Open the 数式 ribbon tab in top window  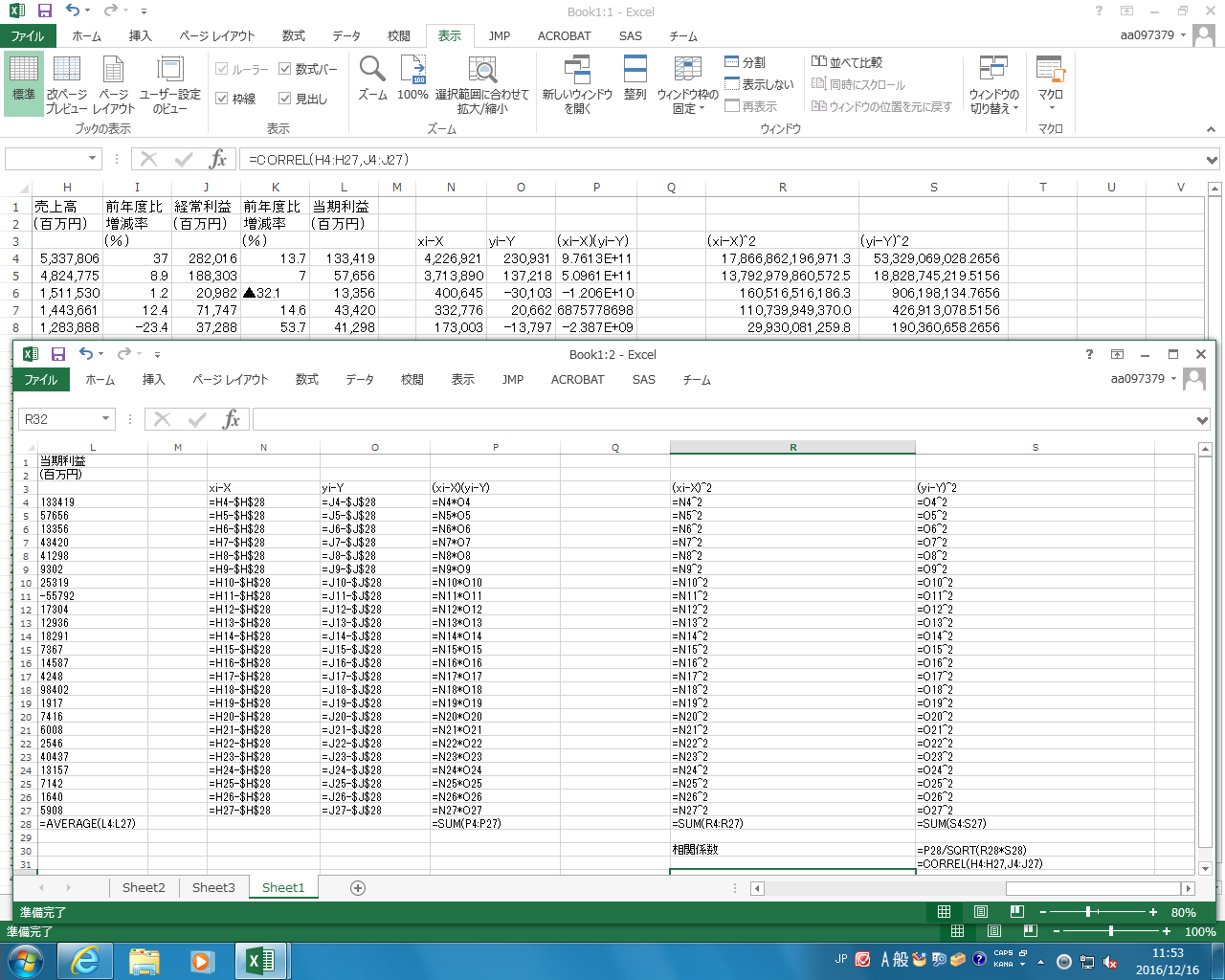pyautogui.click(x=293, y=35)
